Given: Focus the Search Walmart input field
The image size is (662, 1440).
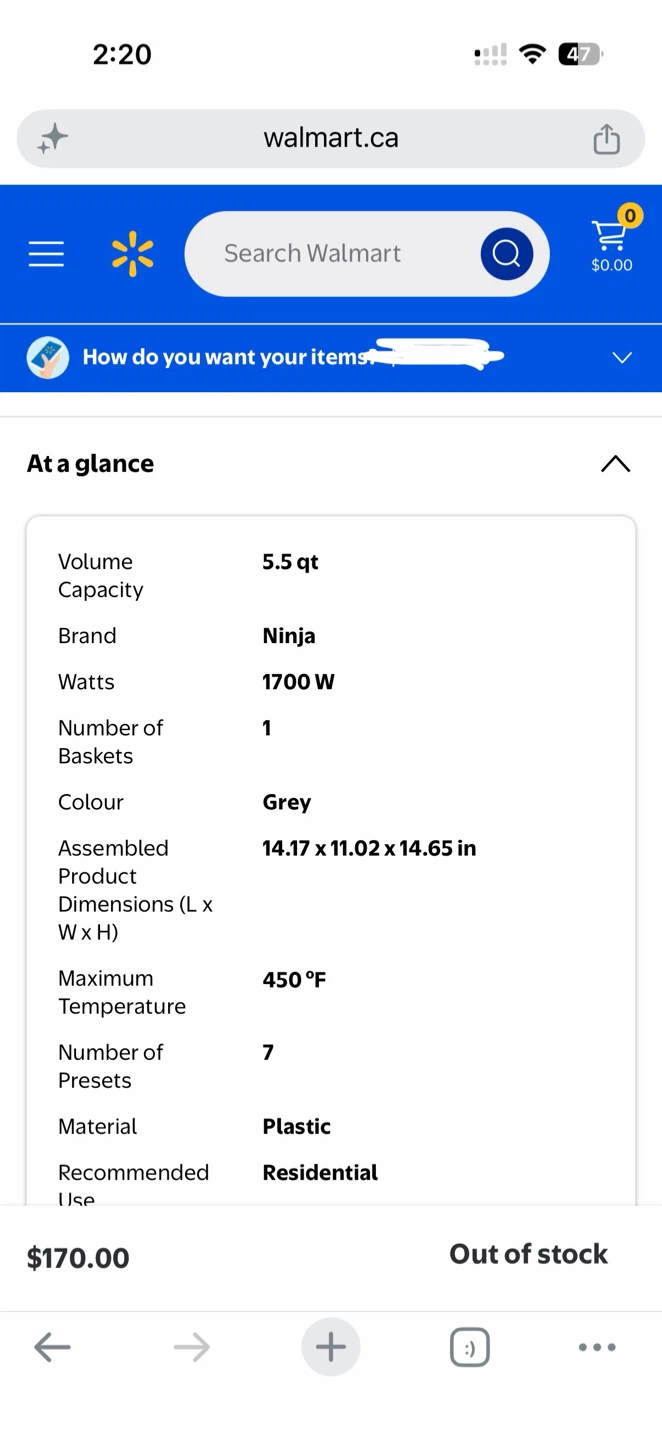Looking at the screenshot, I should pyautogui.click(x=330, y=254).
